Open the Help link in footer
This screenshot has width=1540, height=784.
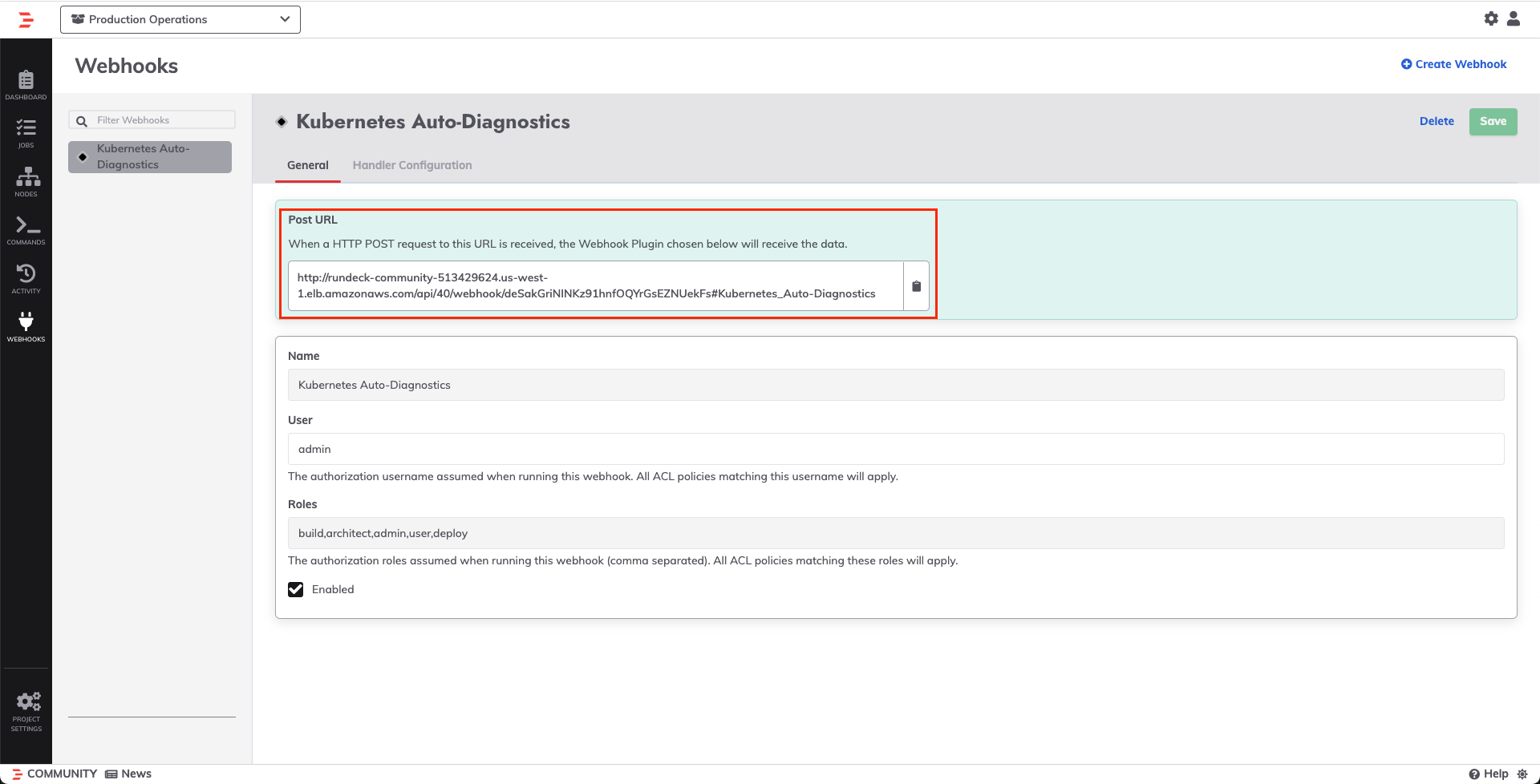coord(1489,774)
